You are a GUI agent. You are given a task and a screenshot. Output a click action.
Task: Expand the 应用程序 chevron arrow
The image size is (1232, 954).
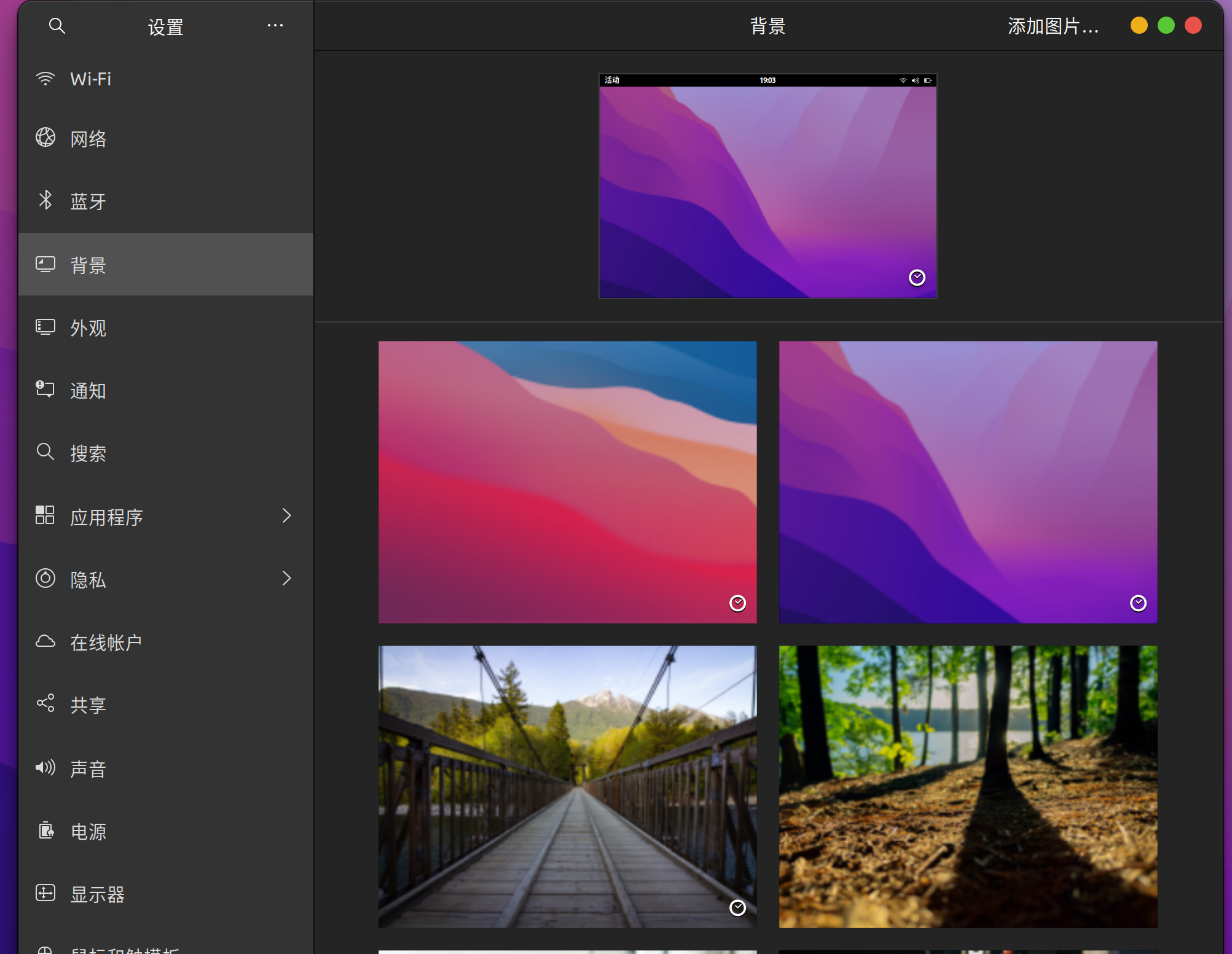coord(286,516)
